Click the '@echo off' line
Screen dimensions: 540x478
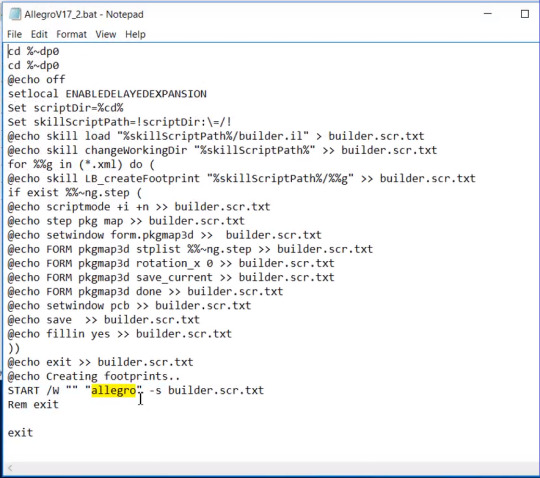click(x=37, y=80)
